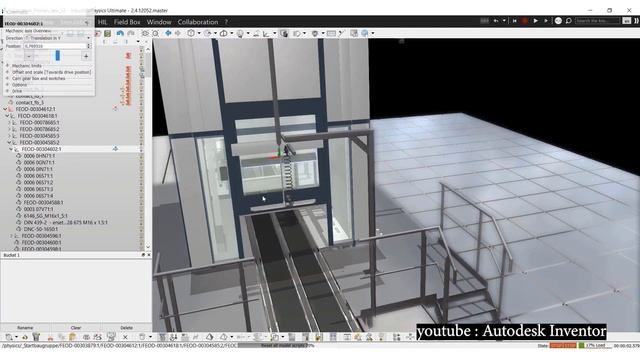
Task: Click the green load indicator in status bar
Action: (581, 346)
